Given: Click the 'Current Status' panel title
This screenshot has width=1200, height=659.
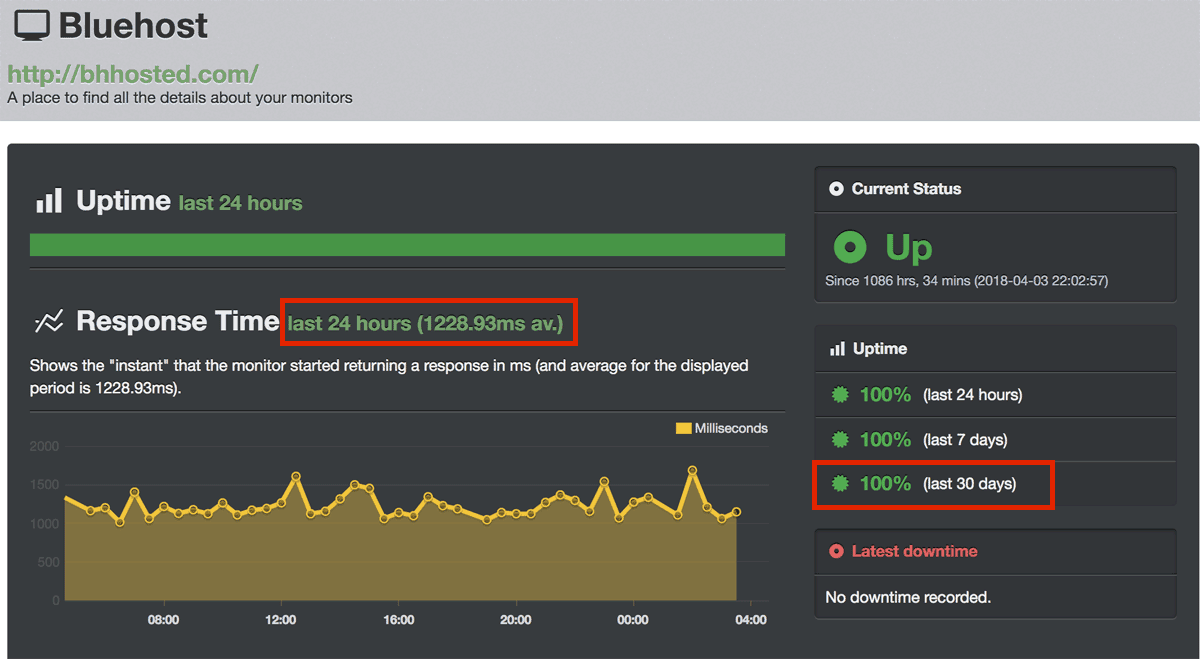Looking at the screenshot, I should (x=906, y=188).
